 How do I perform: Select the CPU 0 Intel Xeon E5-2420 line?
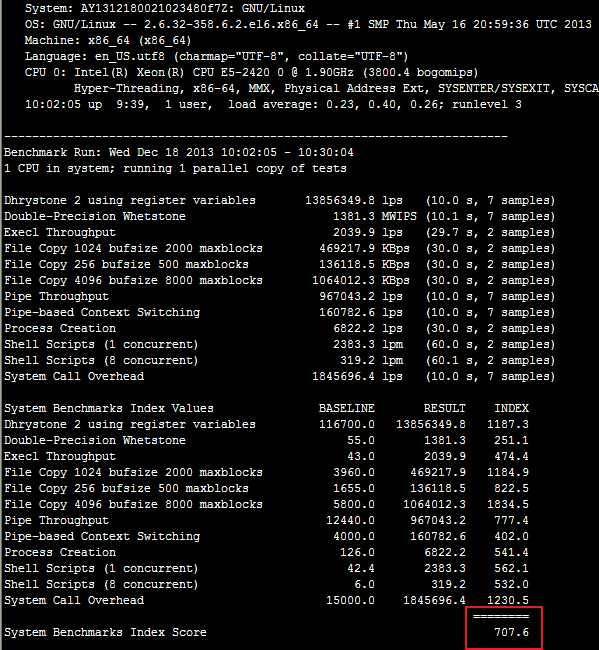[251, 73]
